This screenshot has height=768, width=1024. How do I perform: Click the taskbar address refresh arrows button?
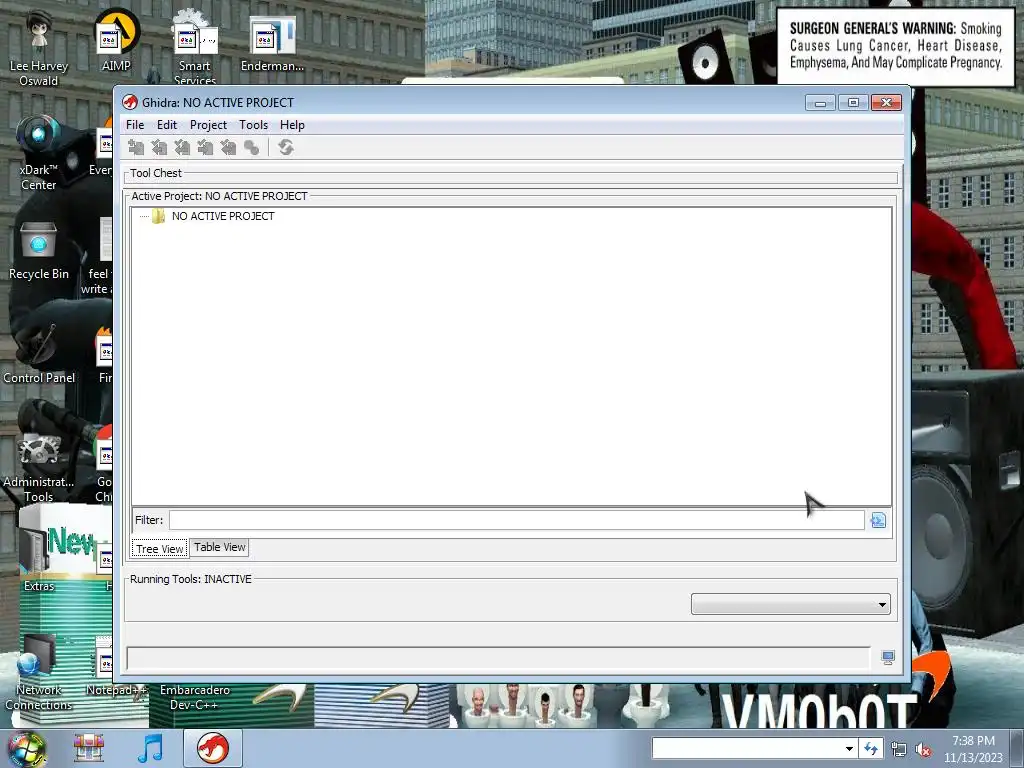[x=871, y=748]
